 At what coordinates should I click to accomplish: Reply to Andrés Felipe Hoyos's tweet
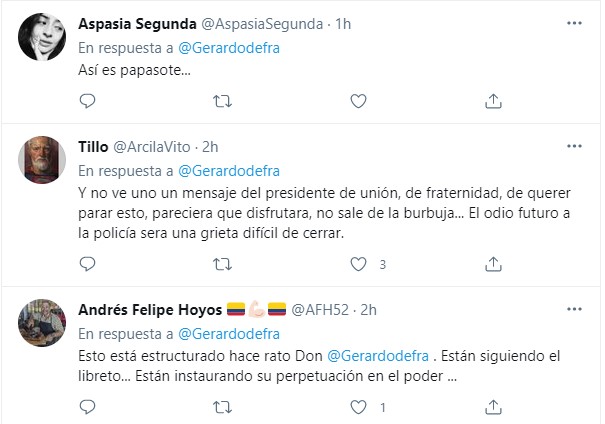click(87, 407)
